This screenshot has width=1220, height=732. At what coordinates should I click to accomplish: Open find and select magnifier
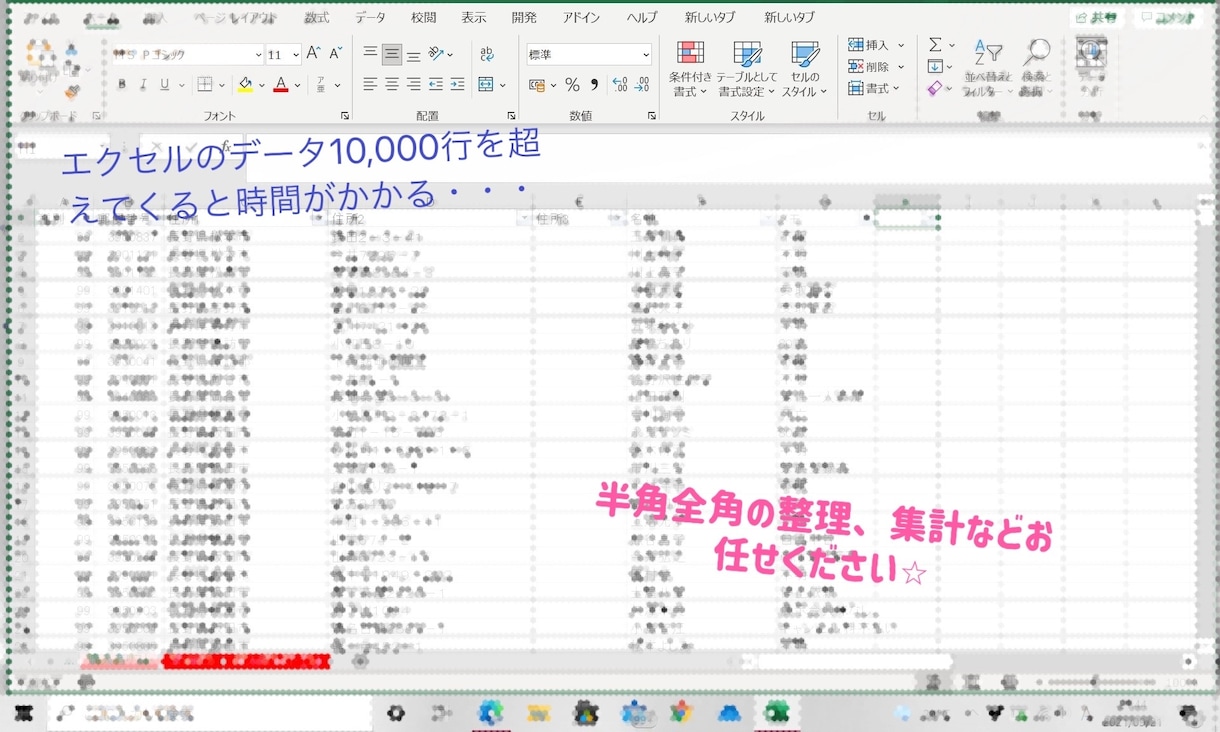(1037, 68)
